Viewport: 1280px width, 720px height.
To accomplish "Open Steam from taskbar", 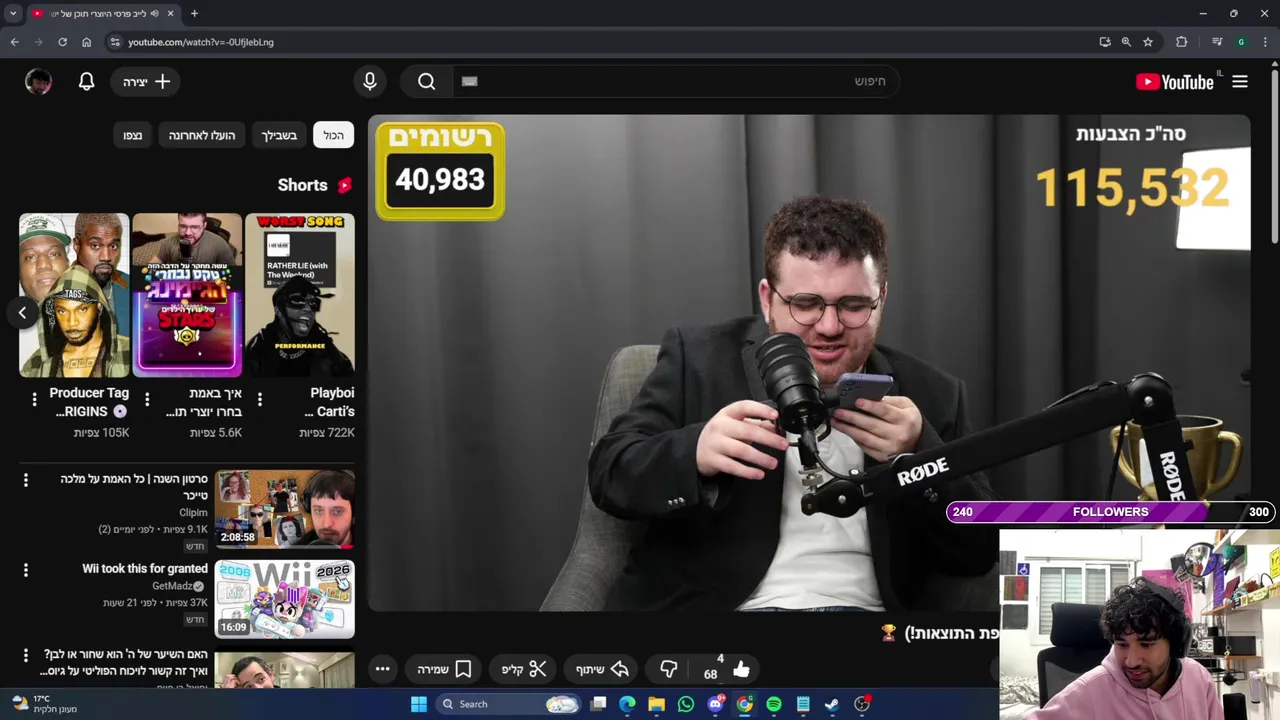I will (x=832, y=704).
